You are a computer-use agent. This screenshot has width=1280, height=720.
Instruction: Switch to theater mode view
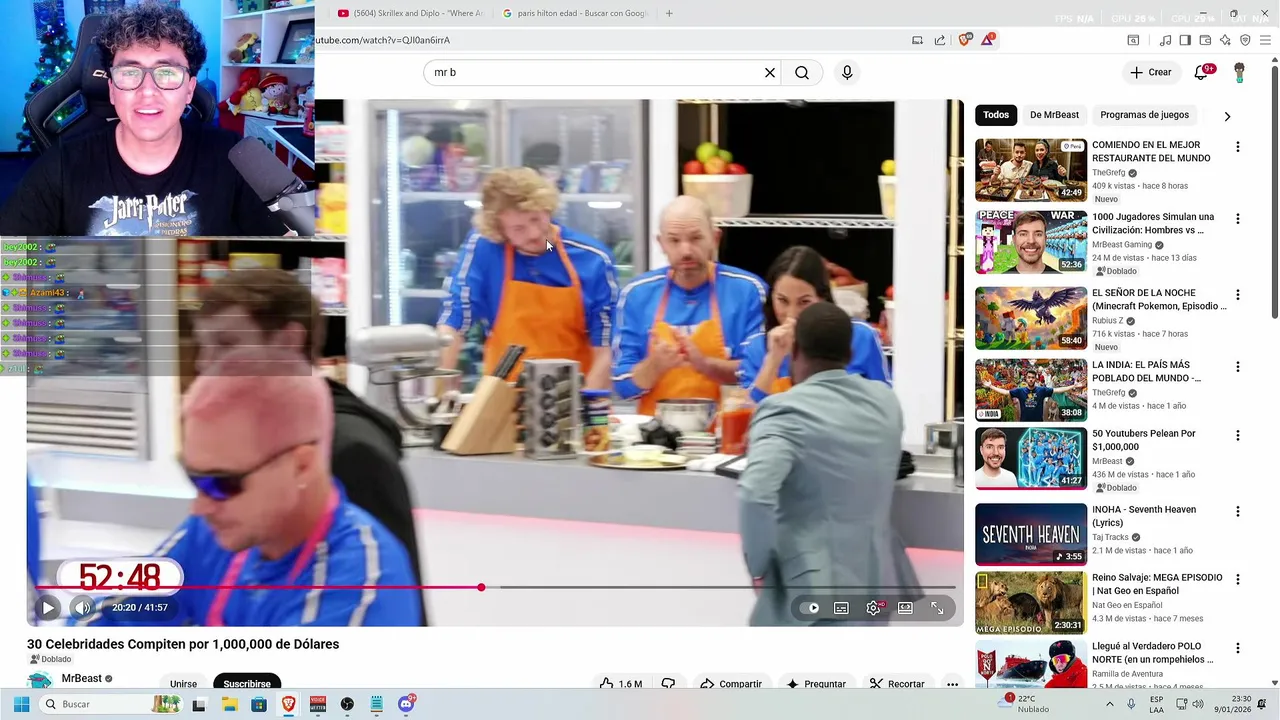(905, 608)
